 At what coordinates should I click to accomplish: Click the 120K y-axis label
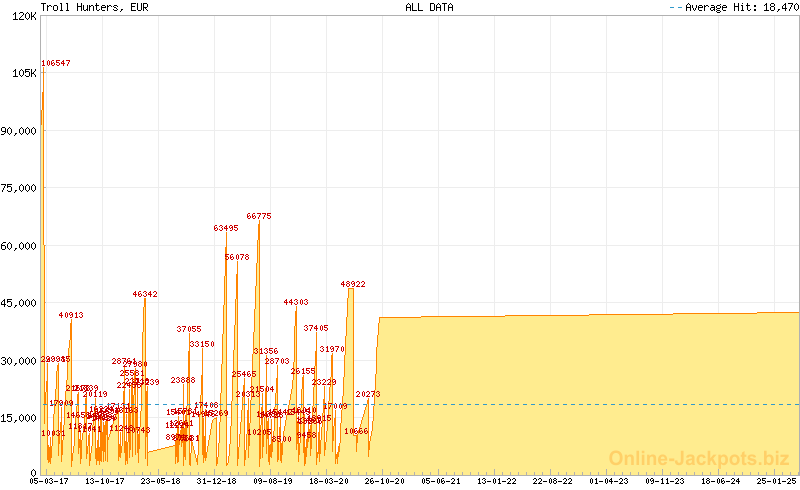23,16
